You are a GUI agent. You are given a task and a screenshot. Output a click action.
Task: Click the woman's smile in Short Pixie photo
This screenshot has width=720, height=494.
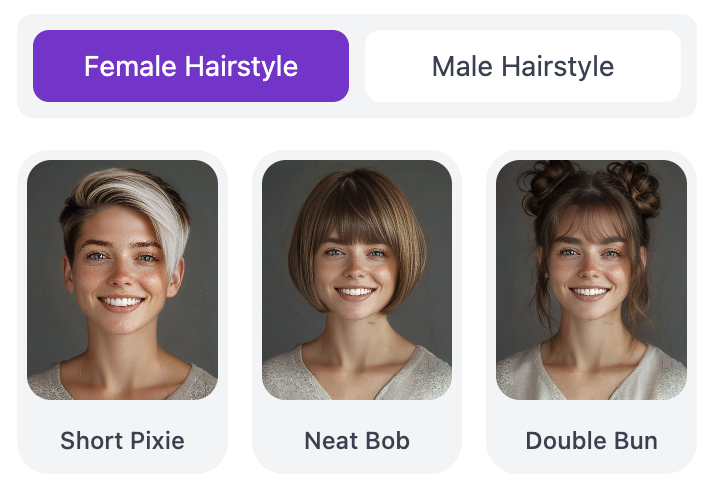coord(122,303)
